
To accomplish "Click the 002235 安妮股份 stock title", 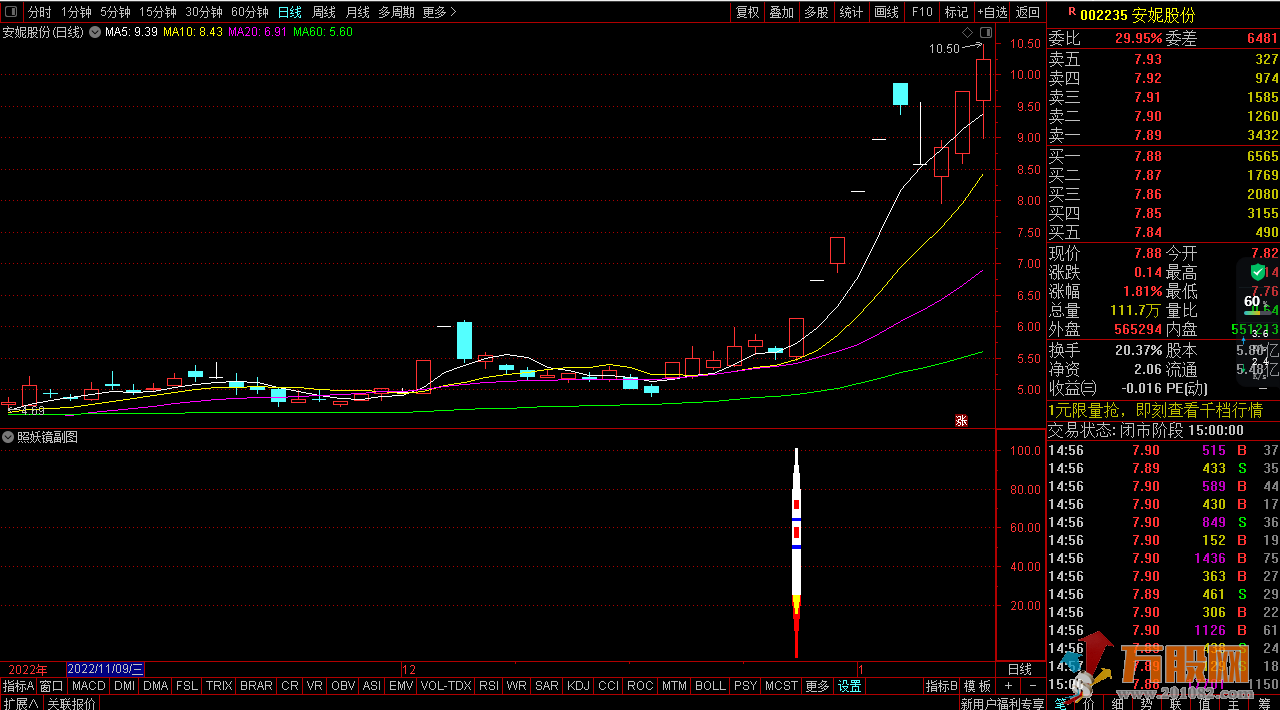I will pos(1137,15).
